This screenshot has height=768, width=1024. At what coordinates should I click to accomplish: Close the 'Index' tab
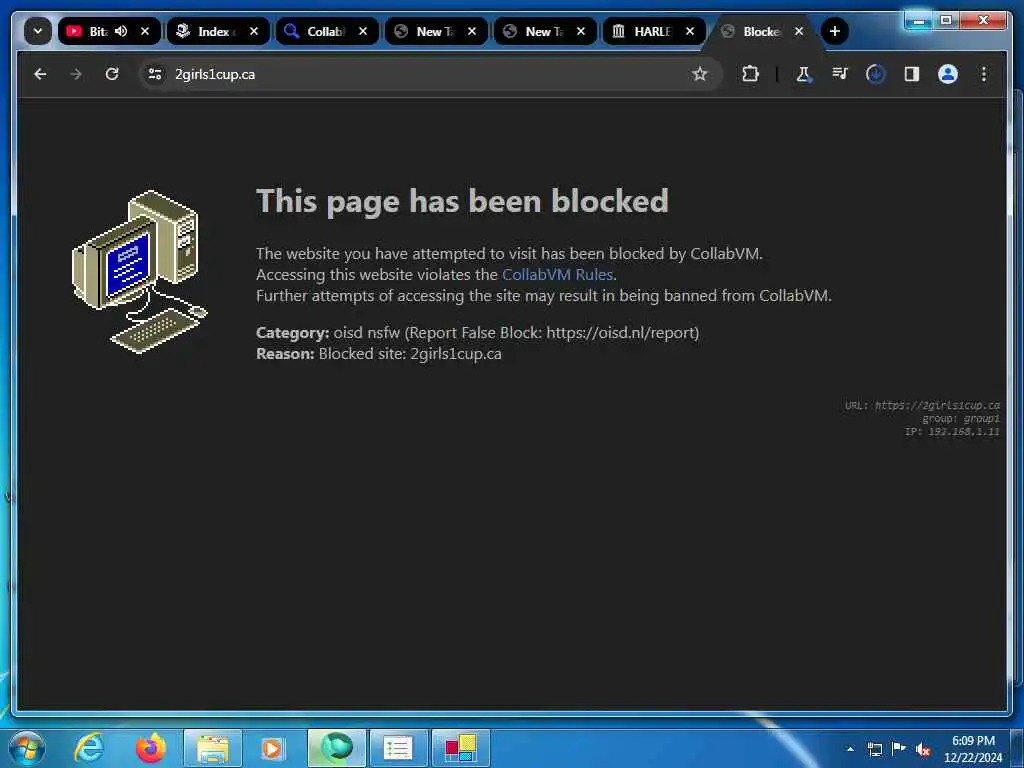click(x=254, y=31)
